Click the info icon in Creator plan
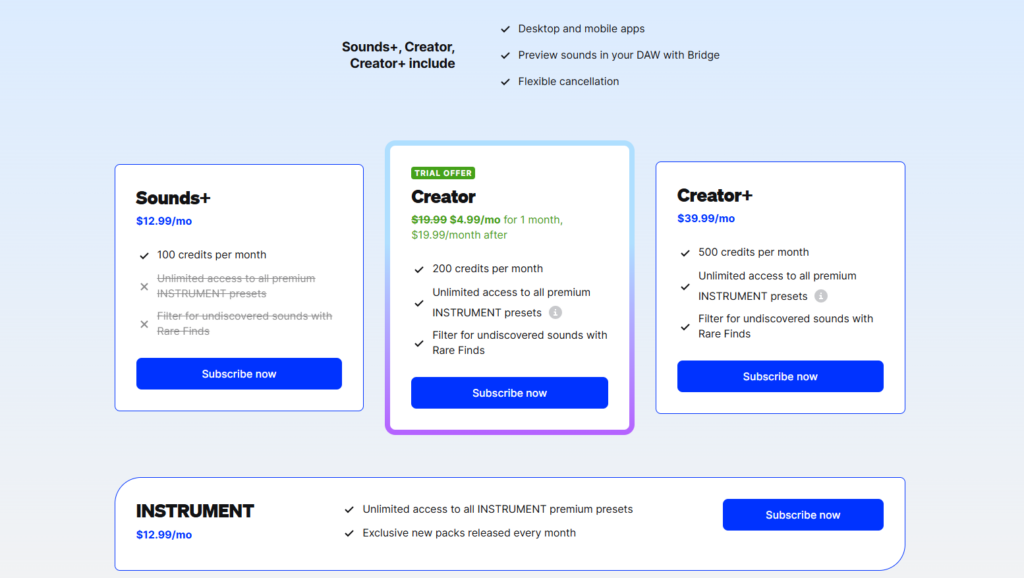The height and width of the screenshot is (578, 1024). [555, 313]
